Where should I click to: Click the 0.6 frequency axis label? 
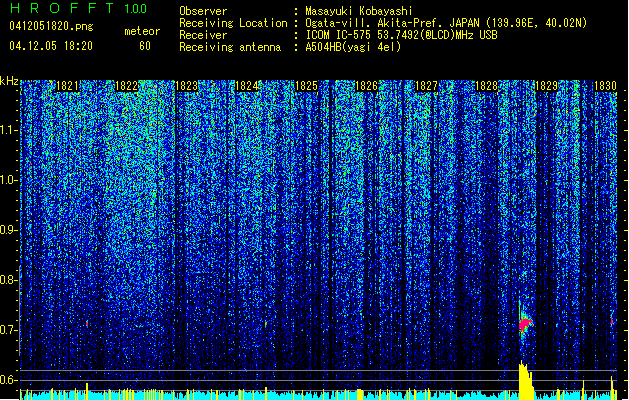click(x=9, y=380)
